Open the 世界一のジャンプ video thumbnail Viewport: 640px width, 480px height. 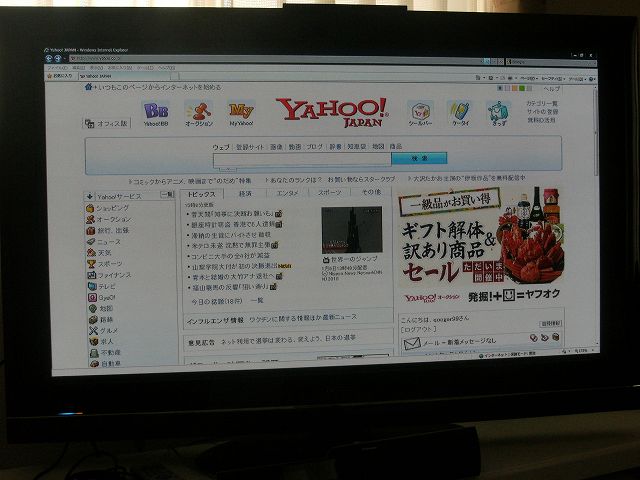pos(352,230)
